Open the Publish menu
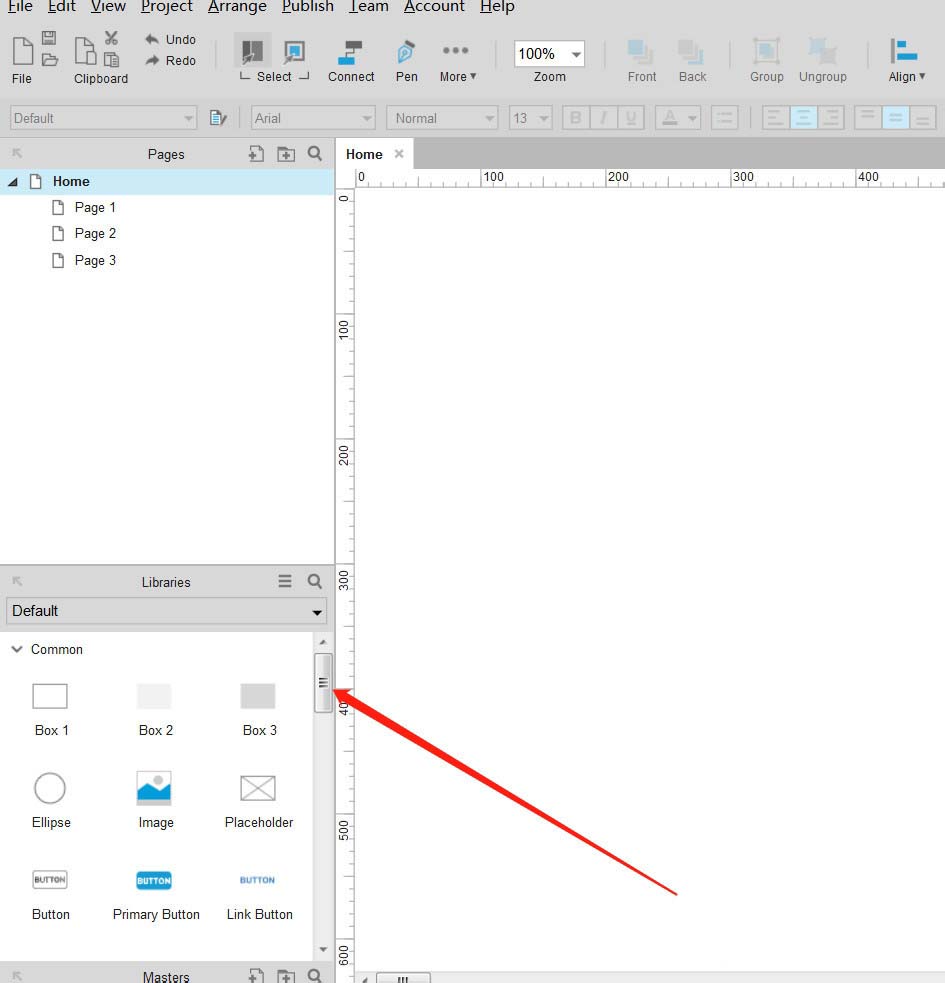This screenshot has height=983, width=945. pyautogui.click(x=307, y=7)
